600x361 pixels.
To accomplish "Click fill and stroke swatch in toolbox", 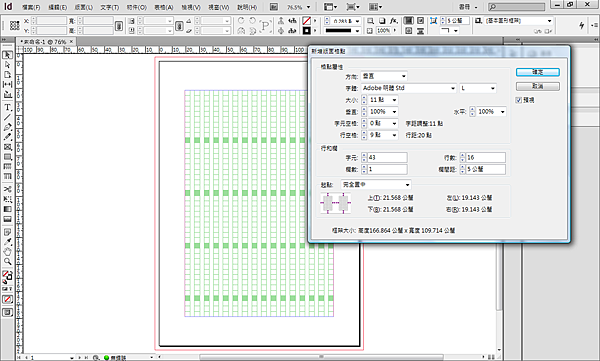I will point(7,276).
